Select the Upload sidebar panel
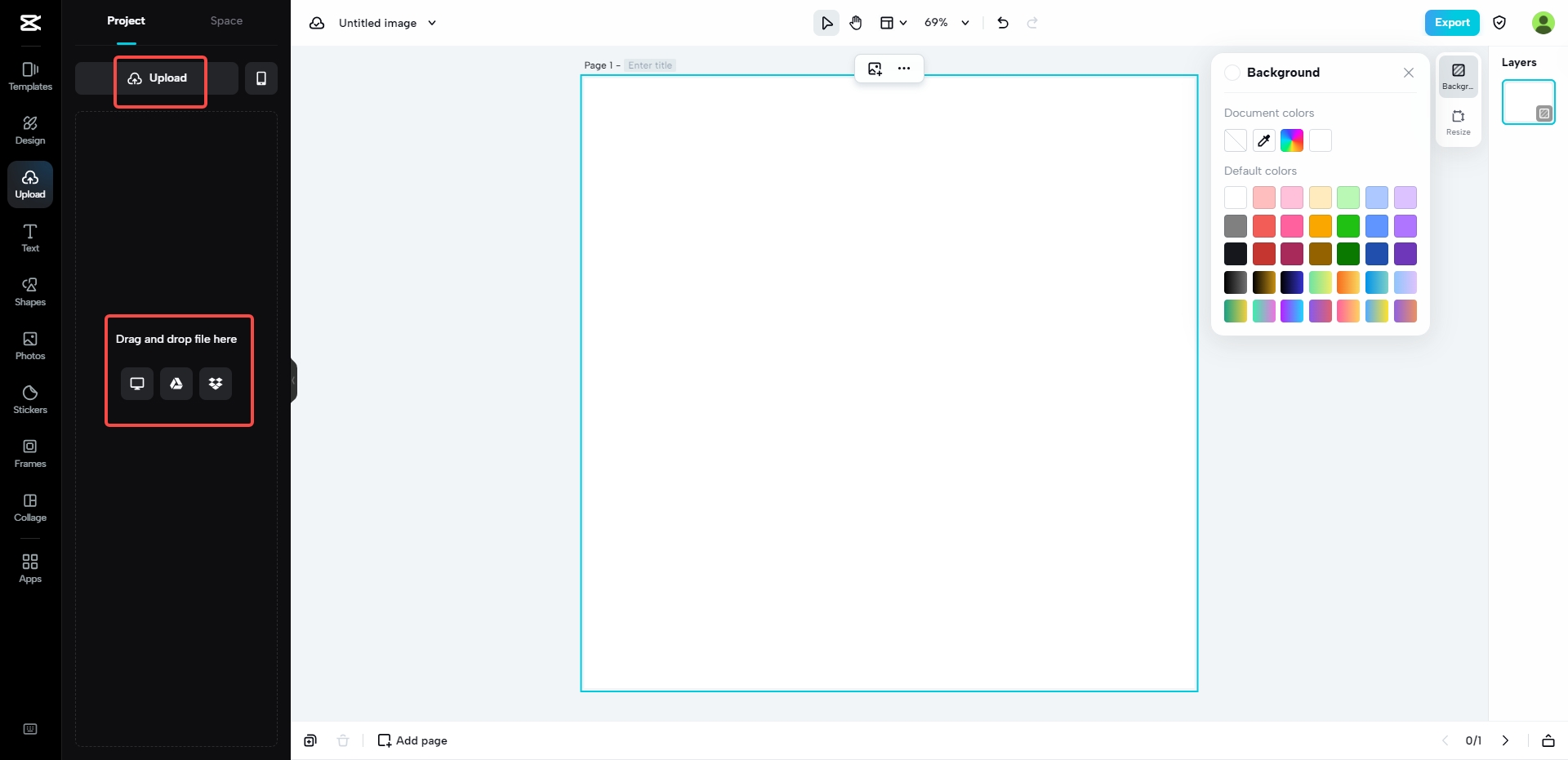 click(x=30, y=184)
